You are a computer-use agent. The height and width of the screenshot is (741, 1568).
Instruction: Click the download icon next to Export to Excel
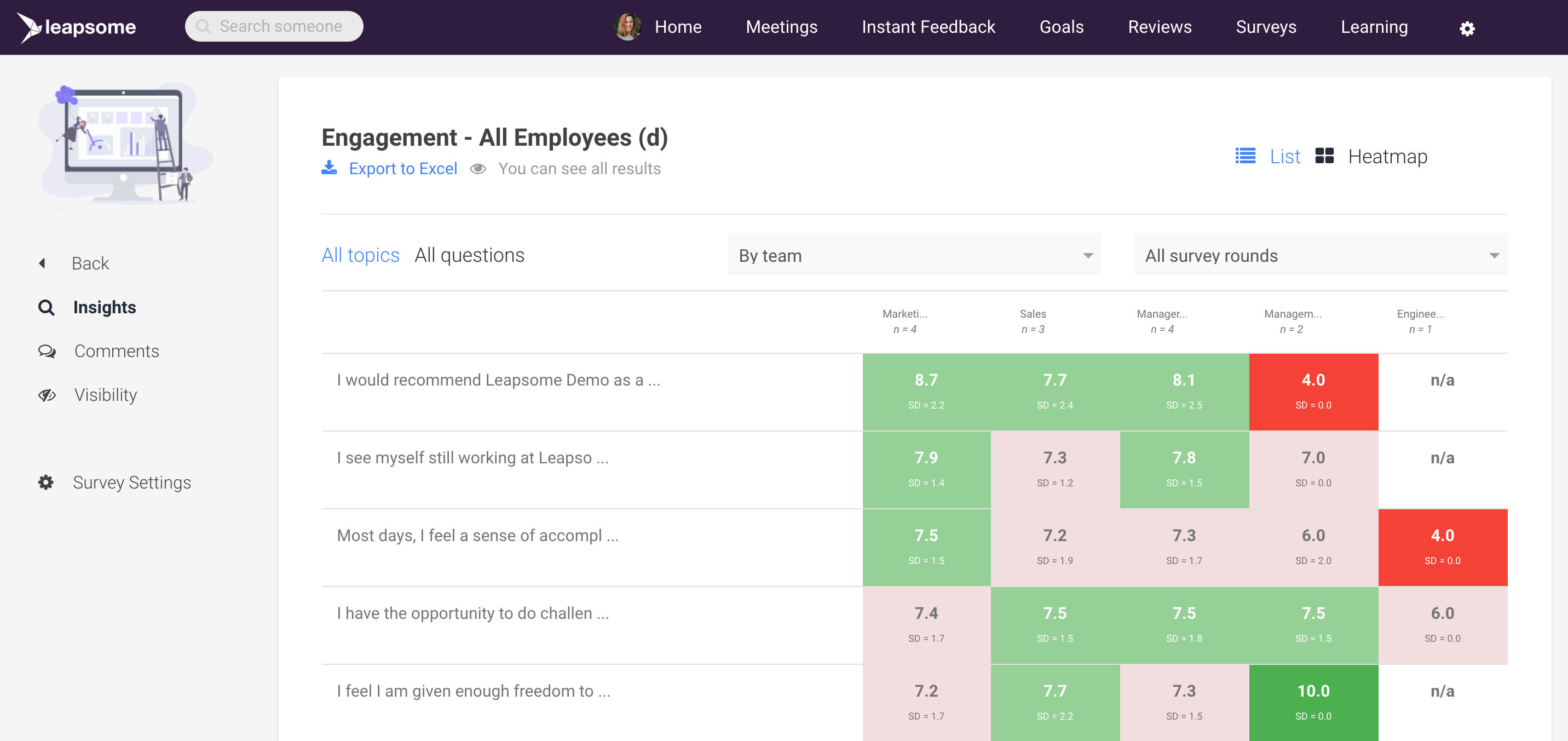pyautogui.click(x=329, y=168)
